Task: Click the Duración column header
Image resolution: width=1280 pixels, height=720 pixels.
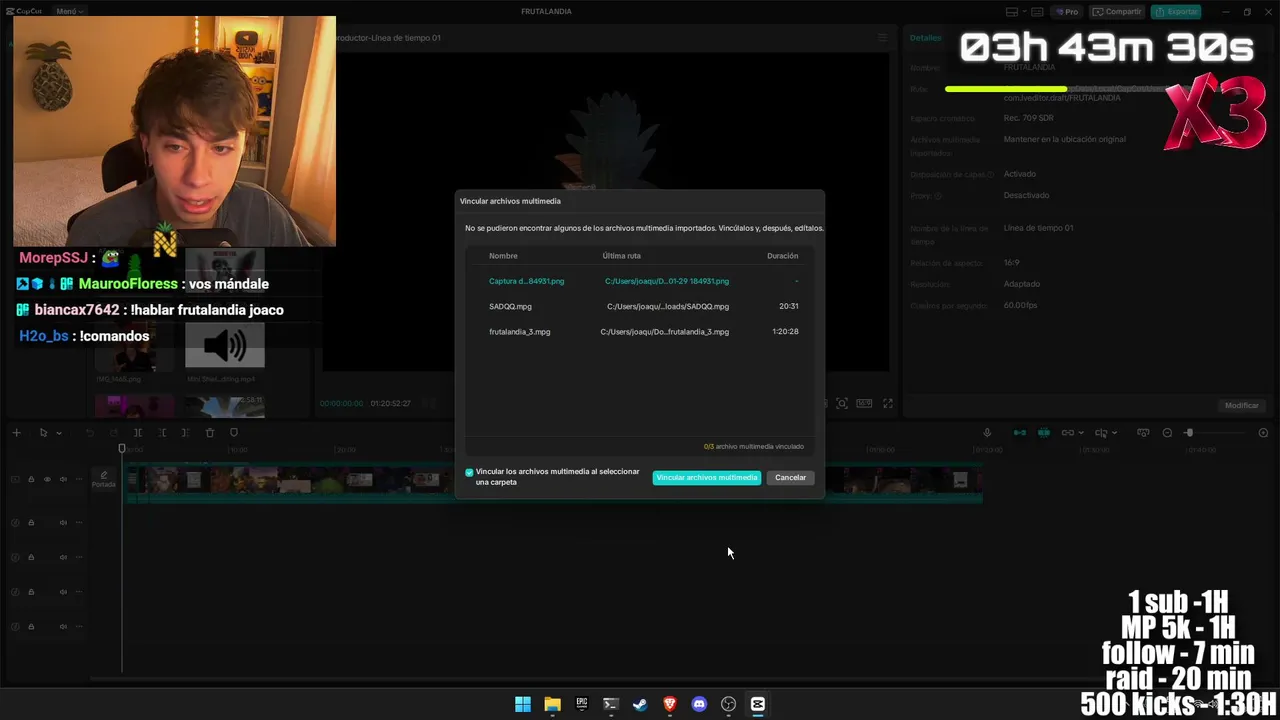Action: tap(782, 256)
